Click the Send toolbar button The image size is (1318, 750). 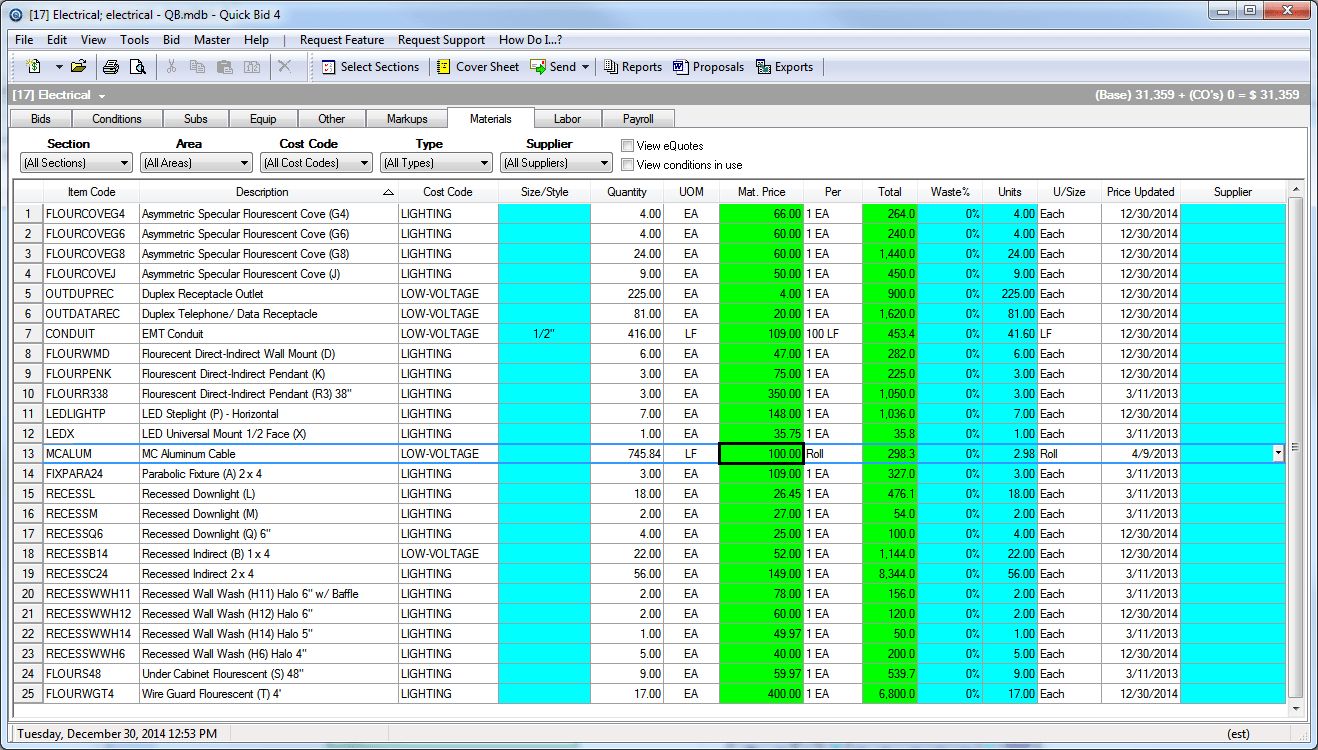tap(553, 67)
